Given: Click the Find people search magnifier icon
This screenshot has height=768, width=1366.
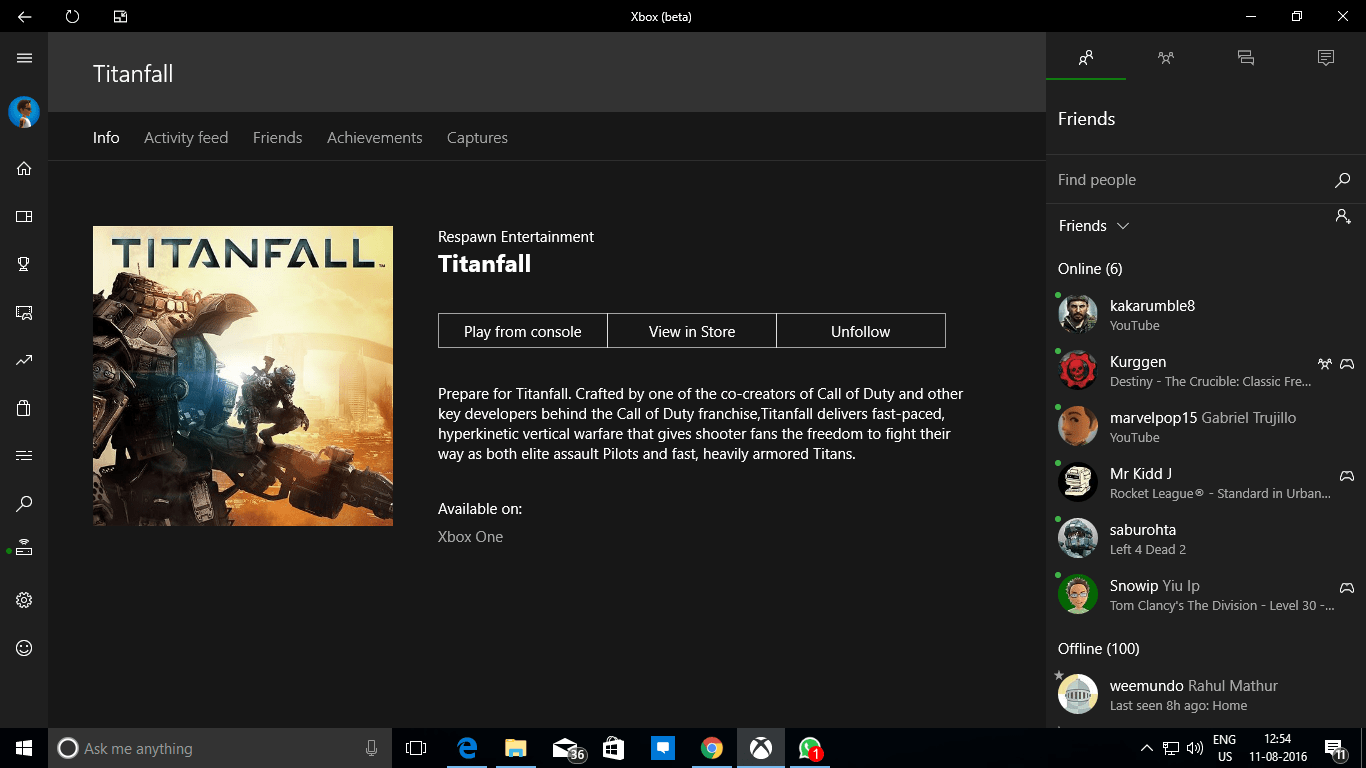Looking at the screenshot, I should pyautogui.click(x=1342, y=180).
